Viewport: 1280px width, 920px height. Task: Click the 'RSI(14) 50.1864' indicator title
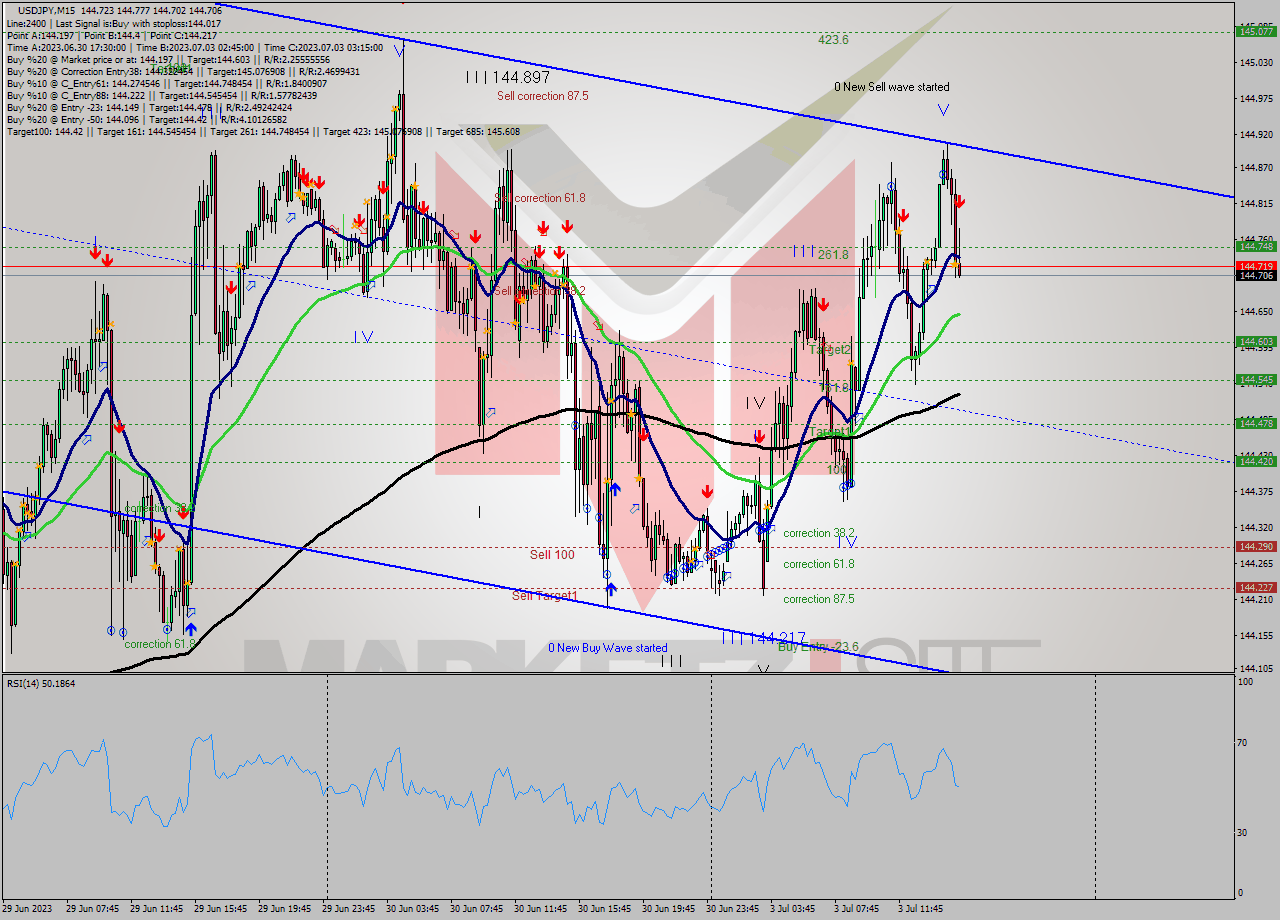pos(41,684)
